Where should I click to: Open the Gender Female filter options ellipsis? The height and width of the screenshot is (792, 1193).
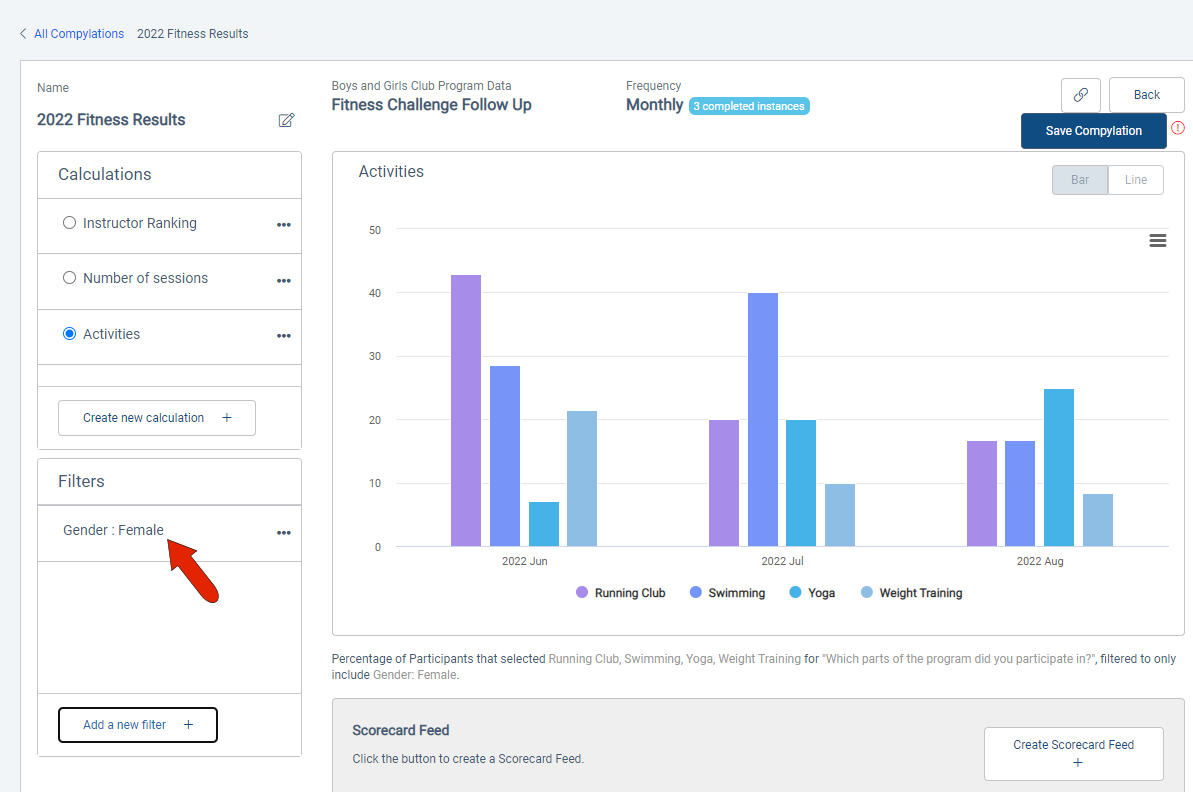[x=284, y=533]
